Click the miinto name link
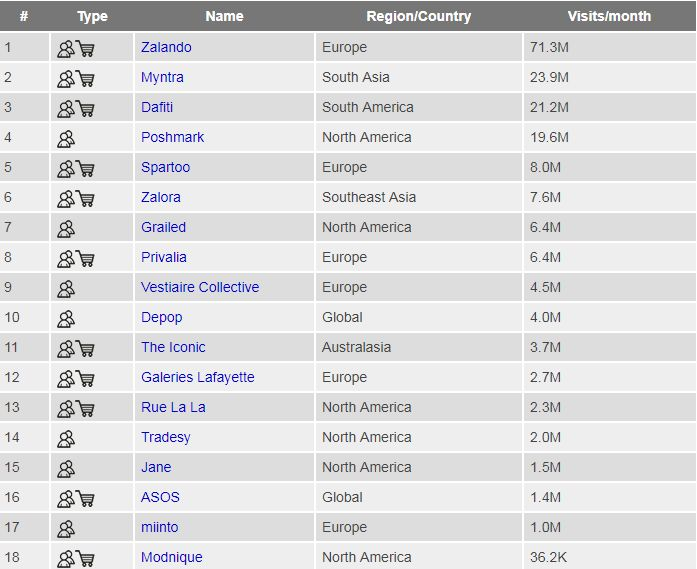This screenshot has width=697, height=569. pos(159,527)
